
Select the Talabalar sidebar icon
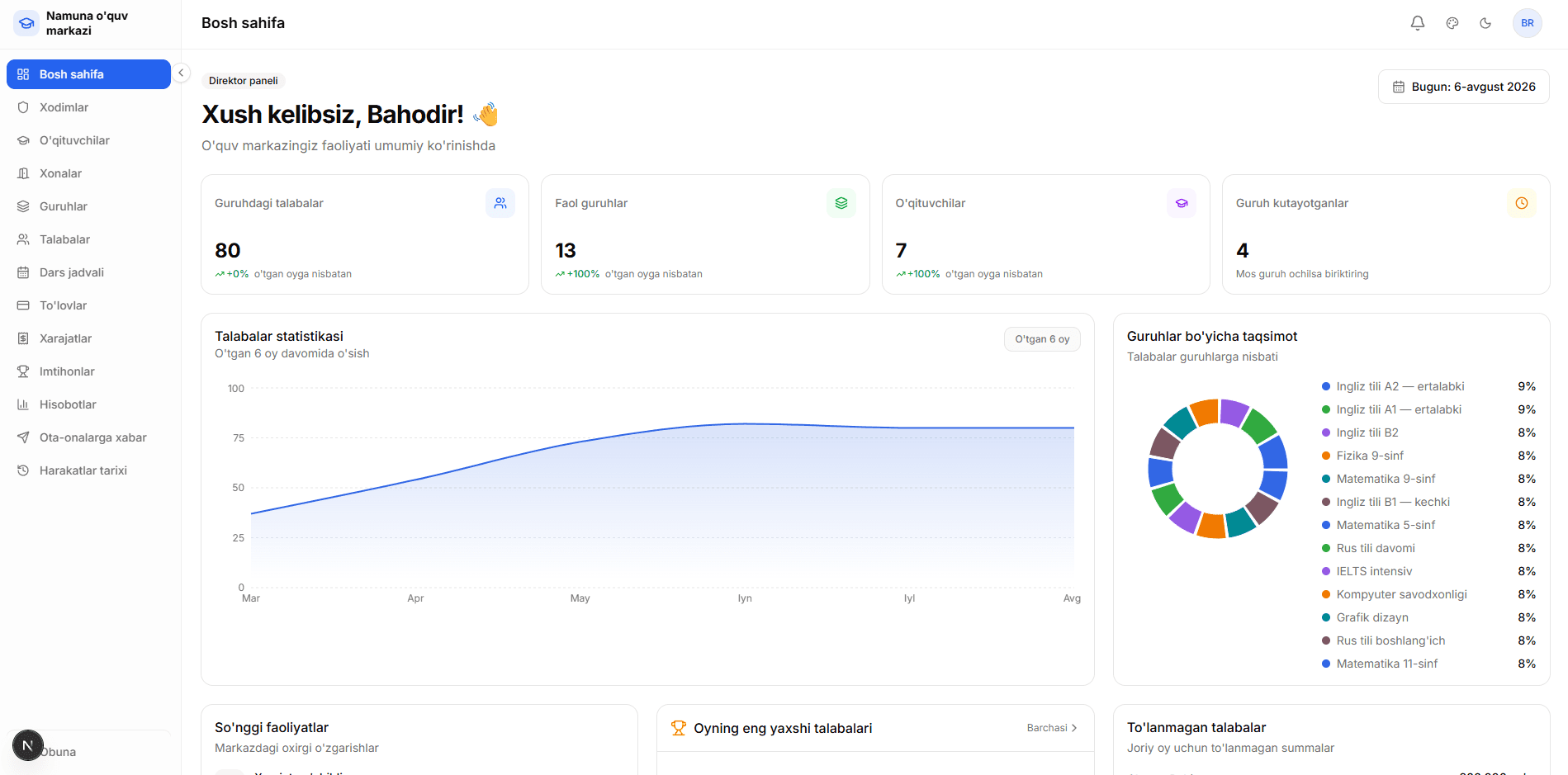pos(23,239)
